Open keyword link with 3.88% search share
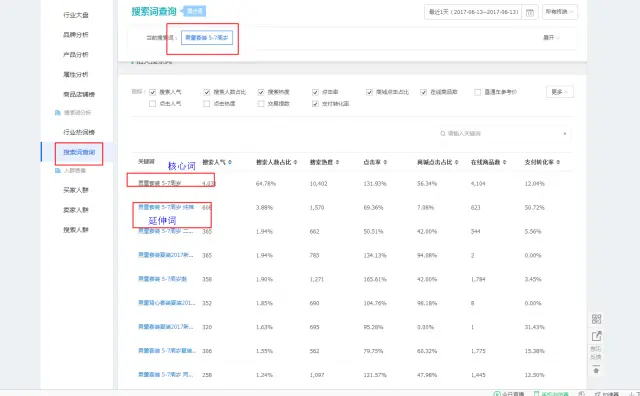This screenshot has height=396, width=640. point(166,207)
